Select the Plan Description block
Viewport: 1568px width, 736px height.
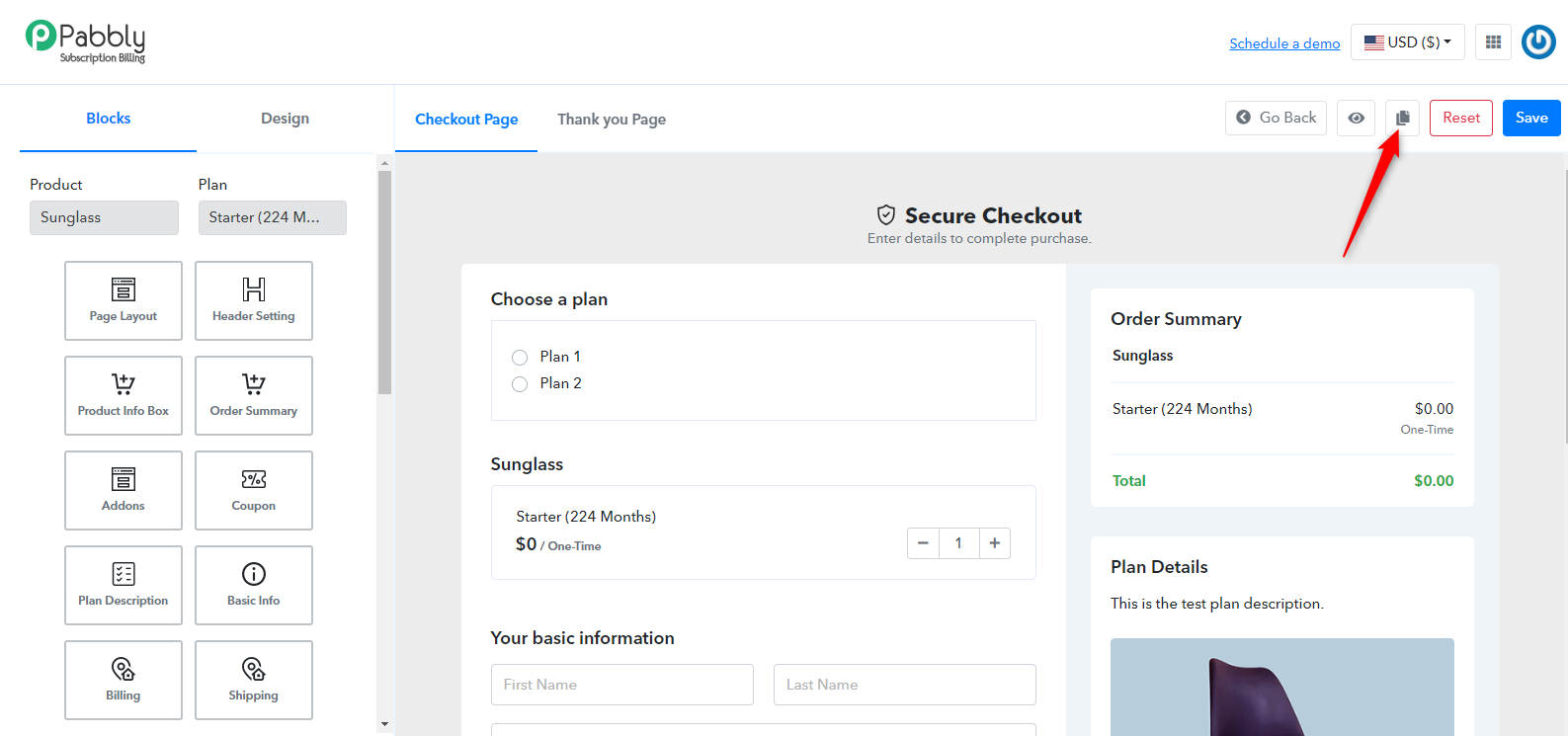124,585
